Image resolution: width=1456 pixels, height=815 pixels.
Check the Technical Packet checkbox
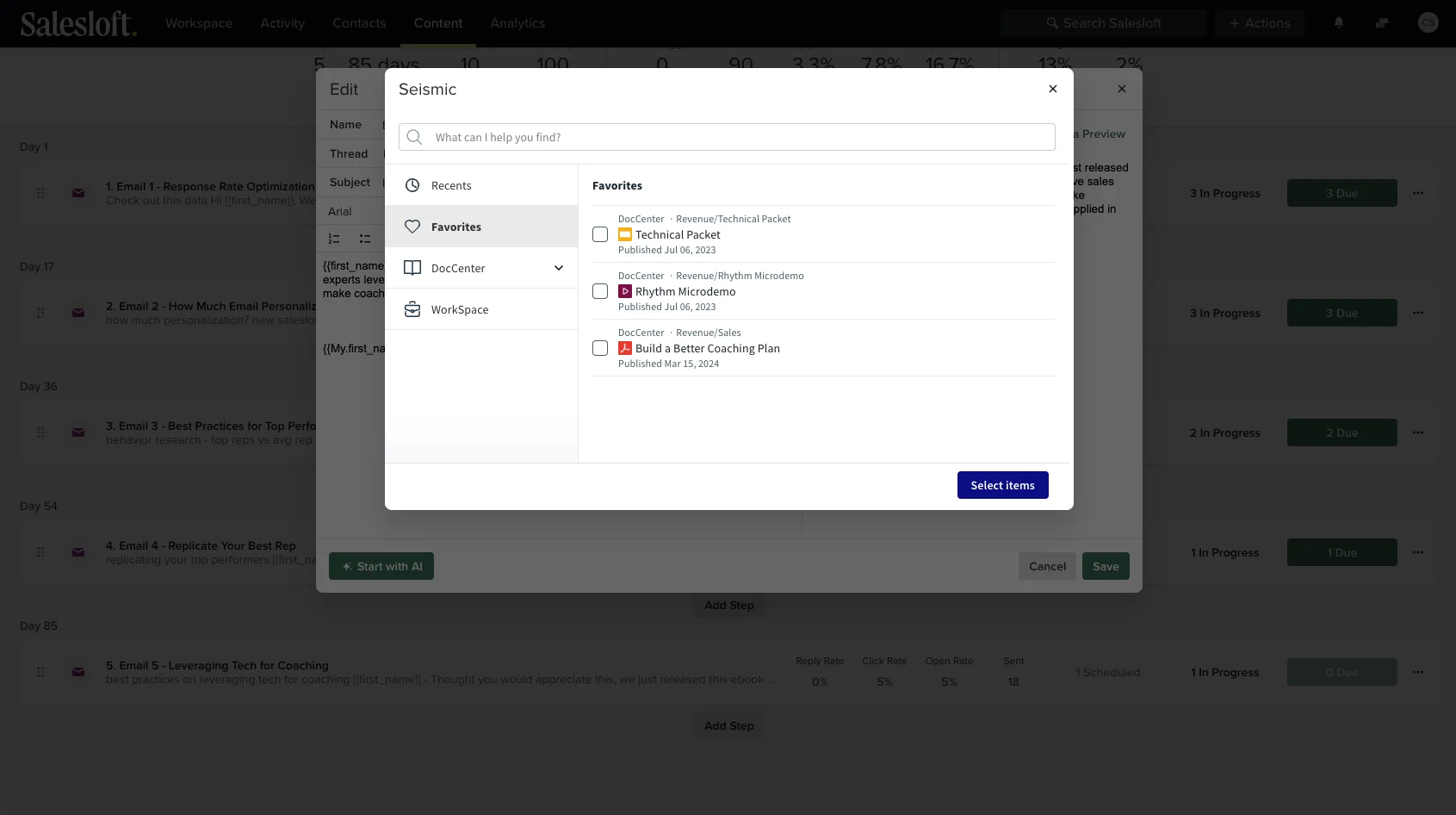click(x=600, y=234)
